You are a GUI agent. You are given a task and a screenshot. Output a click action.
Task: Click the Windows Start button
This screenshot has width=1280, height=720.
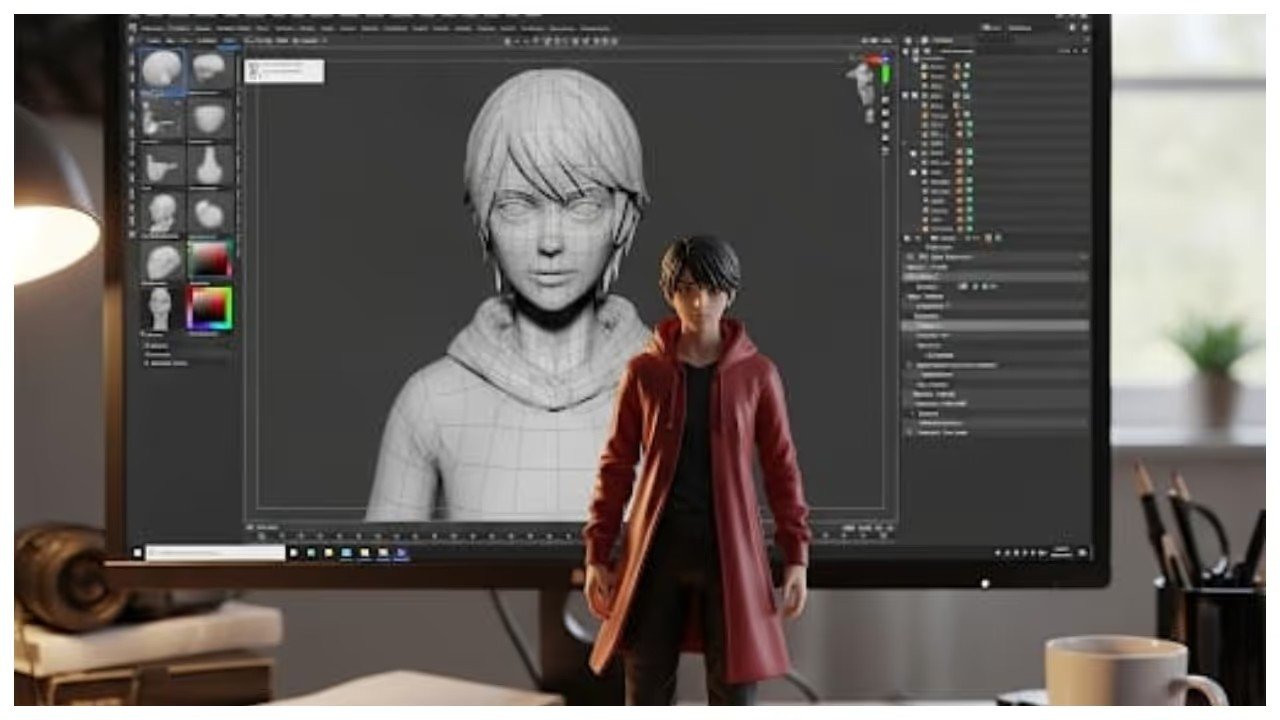[137, 552]
